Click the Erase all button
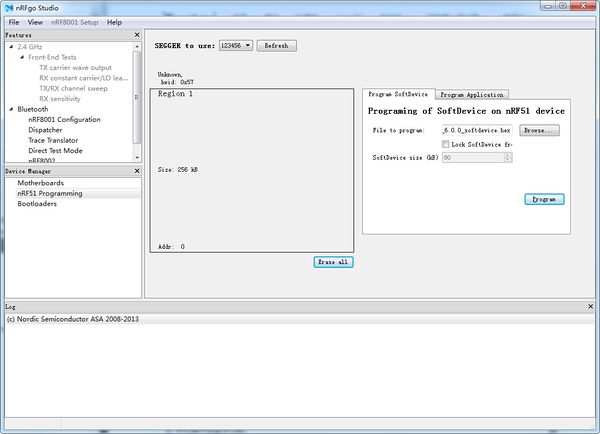Screen dimensions: 600x434 click(333, 262)
